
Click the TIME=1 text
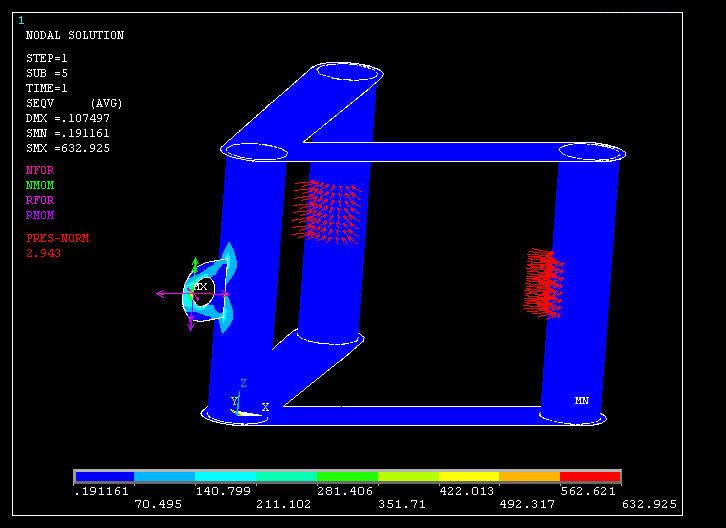47,88
